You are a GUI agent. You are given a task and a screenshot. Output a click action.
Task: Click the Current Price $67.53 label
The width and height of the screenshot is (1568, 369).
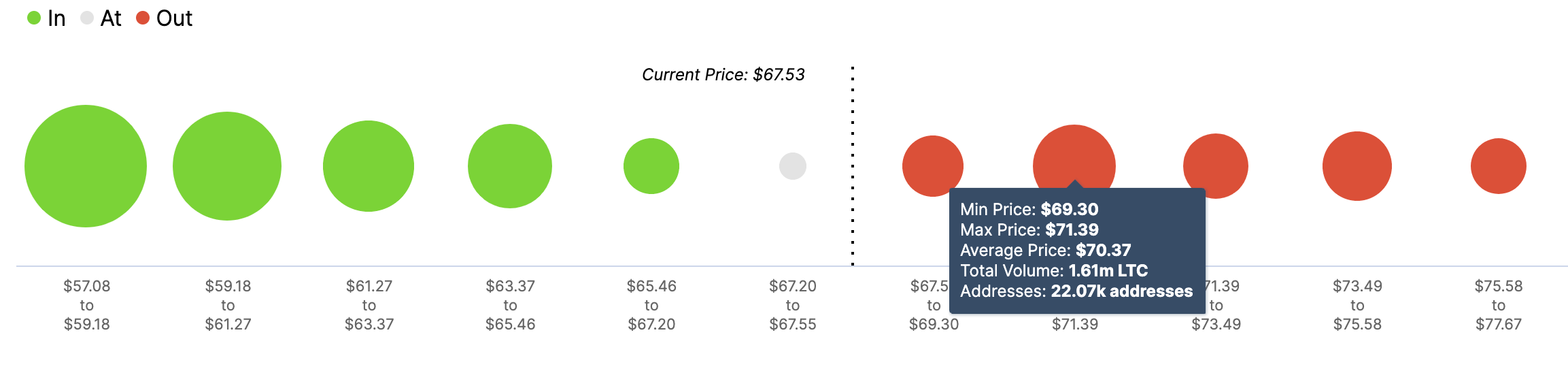(x=723, y=75)
